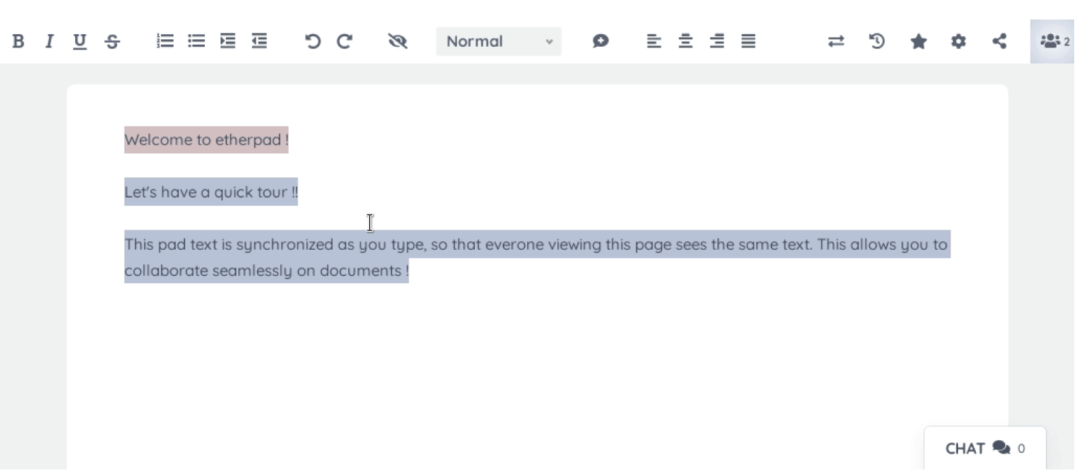Open pad settings gear icon
This screenshot has width=1080, height=471.
click(x=958, y=41)
